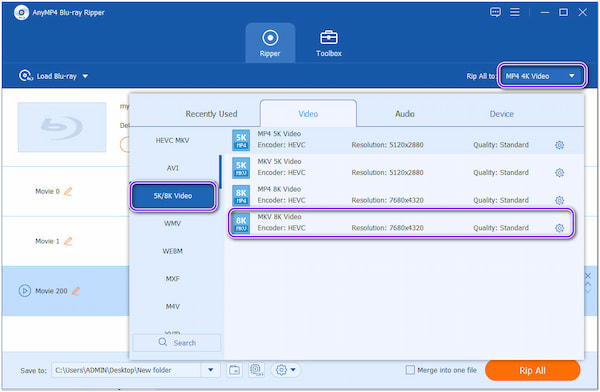The height and width of the screenshot is (392, 600).
Task: Click the Rip All button
Action: (532, 370)
